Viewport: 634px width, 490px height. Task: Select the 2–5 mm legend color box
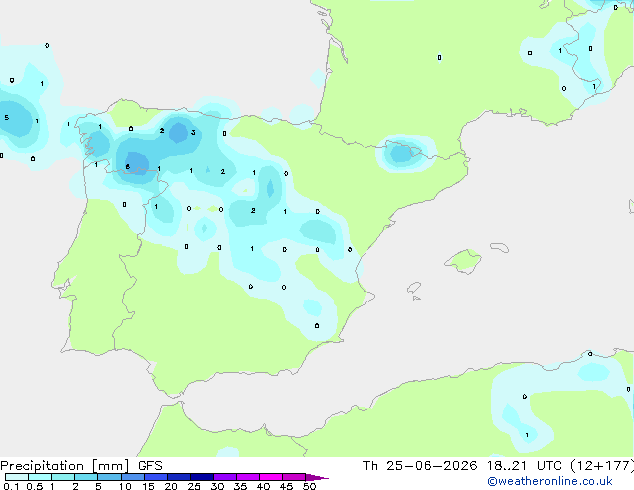click(x=86, y=477)
